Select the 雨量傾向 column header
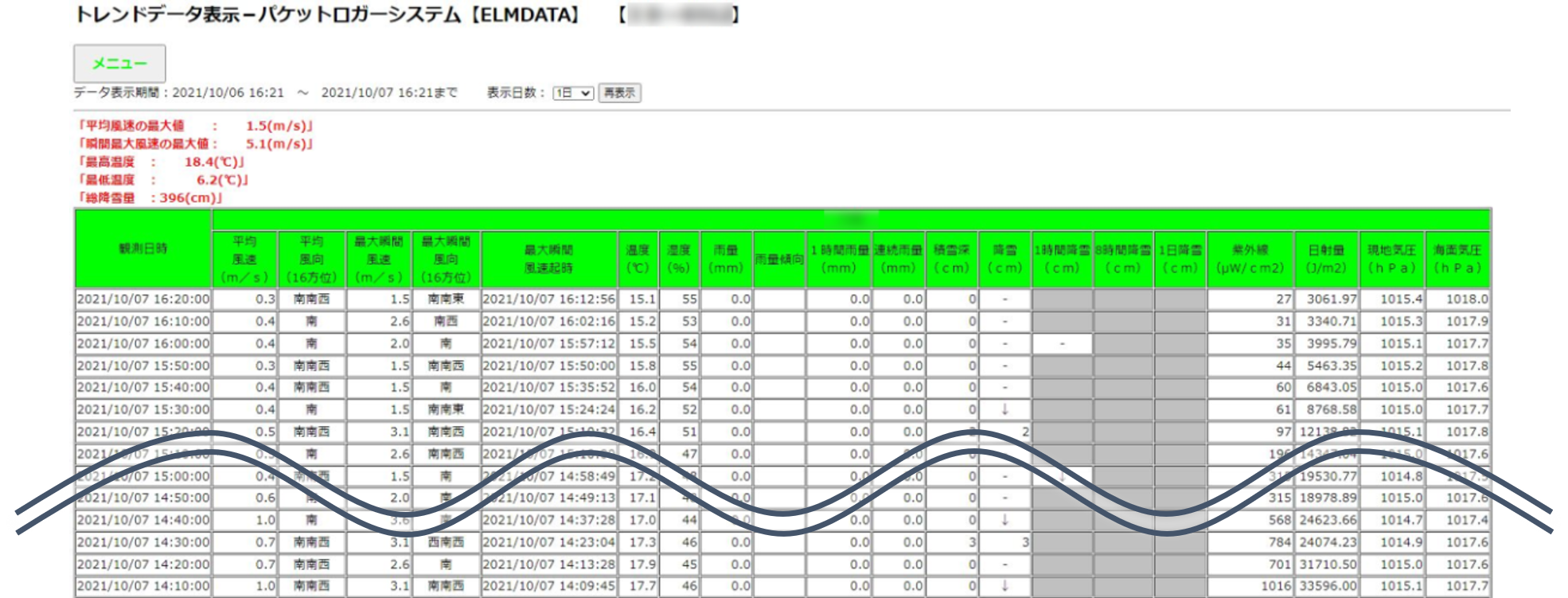Screen dimensions: 1568x598 point(778,260)
